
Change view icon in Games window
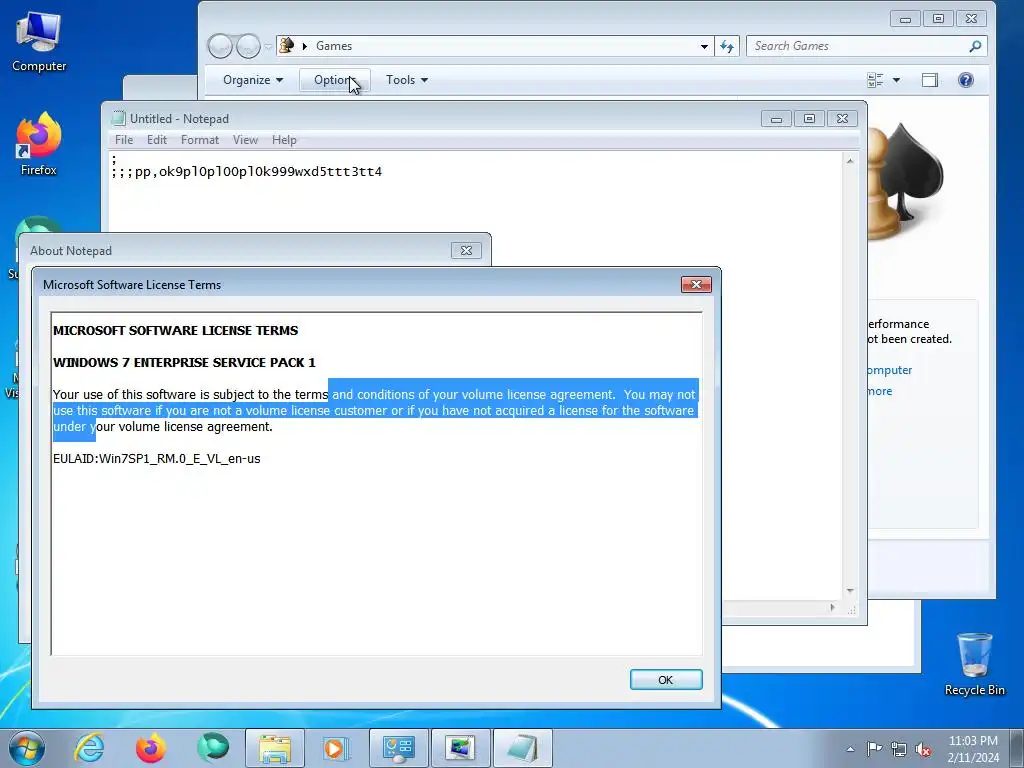point(875,80)
